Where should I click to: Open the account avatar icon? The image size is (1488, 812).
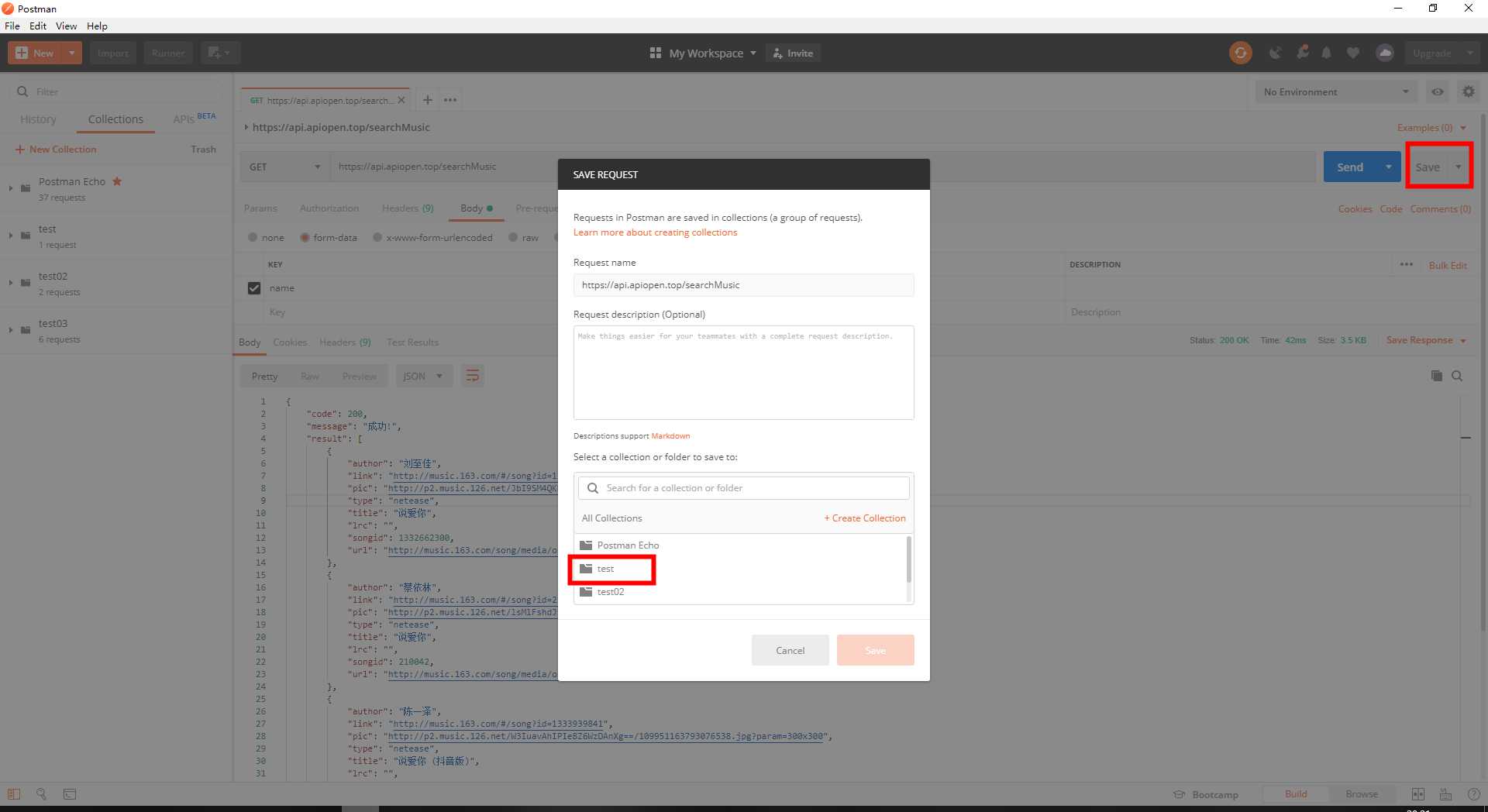click(x=1385, y=53)
